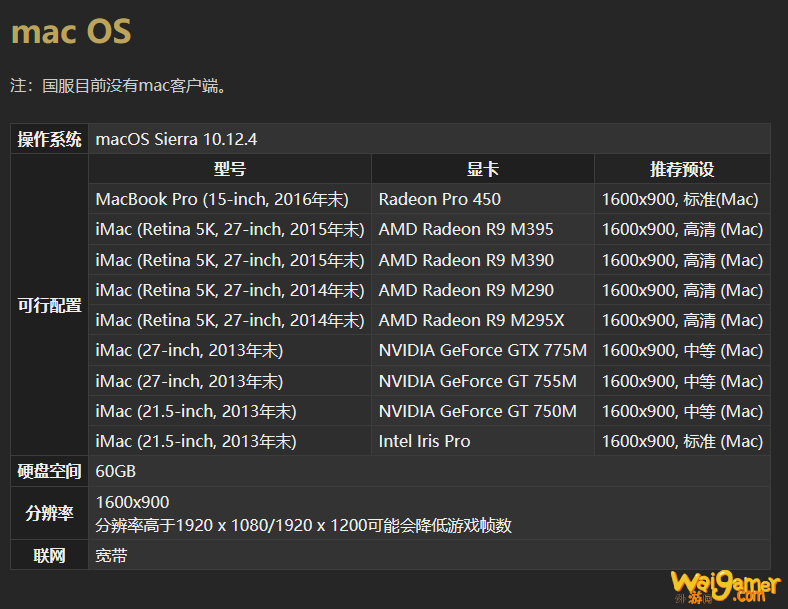Click the "AMD Radeon R9 M290" cell
Image resolution: width=788 pixels, height=609 pixels.
point(482,290)
